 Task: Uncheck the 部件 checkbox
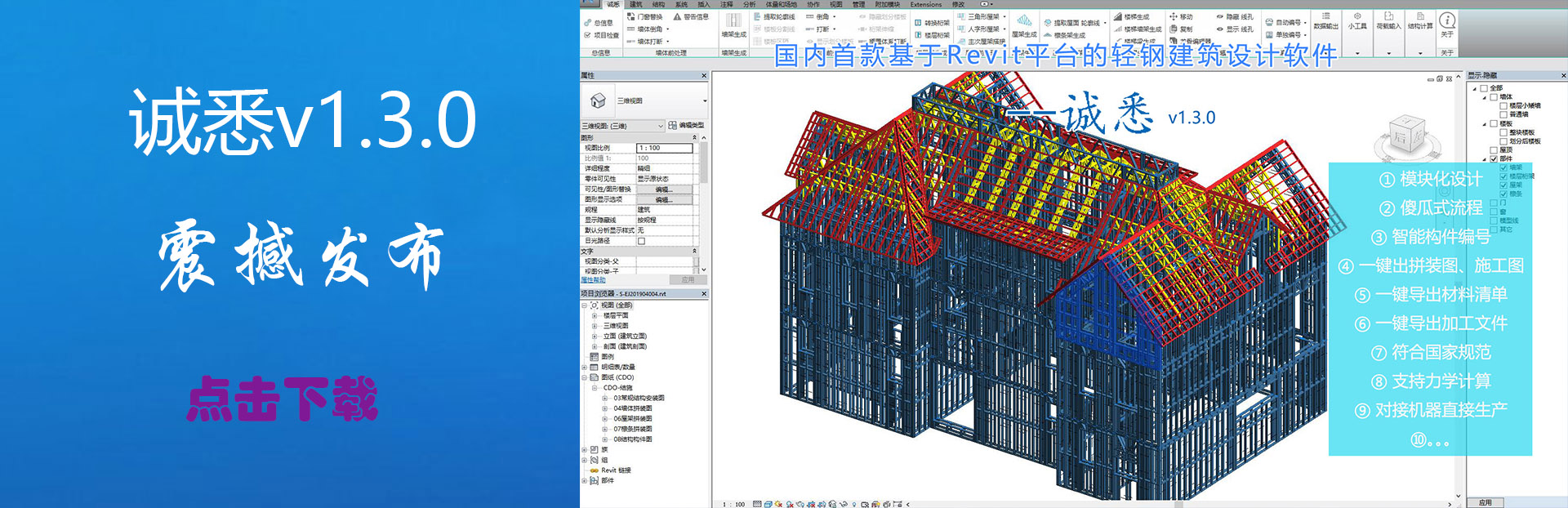[1494, 158]
